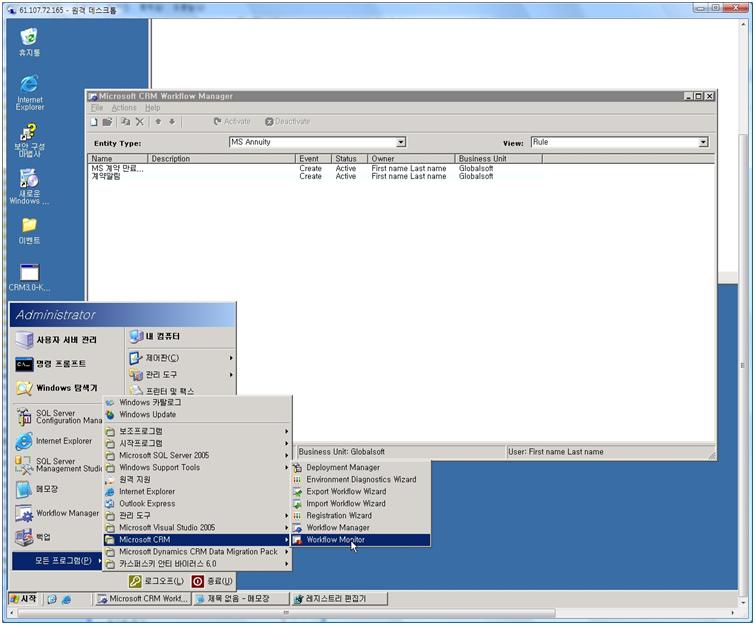Image resolution: width=755 pixels, height=625 pixels.
Task: Launch Registration Wizard from CRM submenu
Action: pos(360,516)
